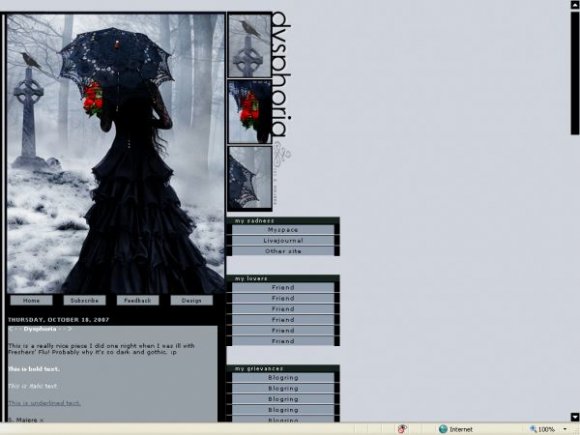Click the scrollbar down arrow
Image resolution: width=580 pixels, height=435 pixels.
pyautogui.click(x=575, y=417)
